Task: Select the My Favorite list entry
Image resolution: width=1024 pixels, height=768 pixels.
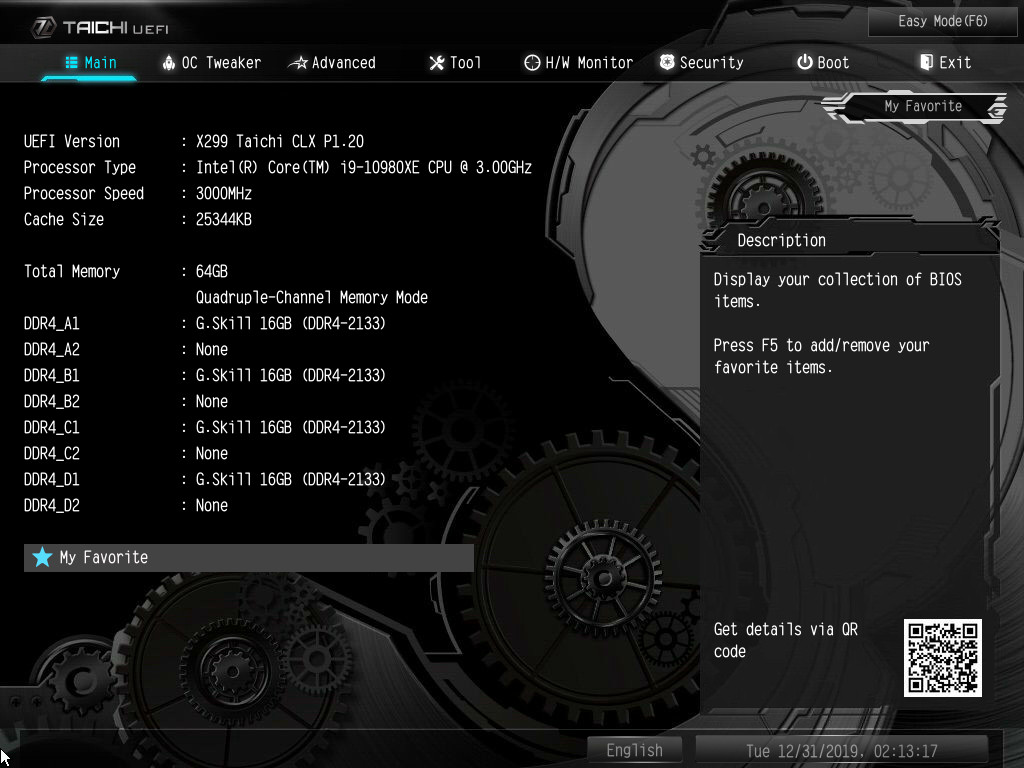Action: 248,557
